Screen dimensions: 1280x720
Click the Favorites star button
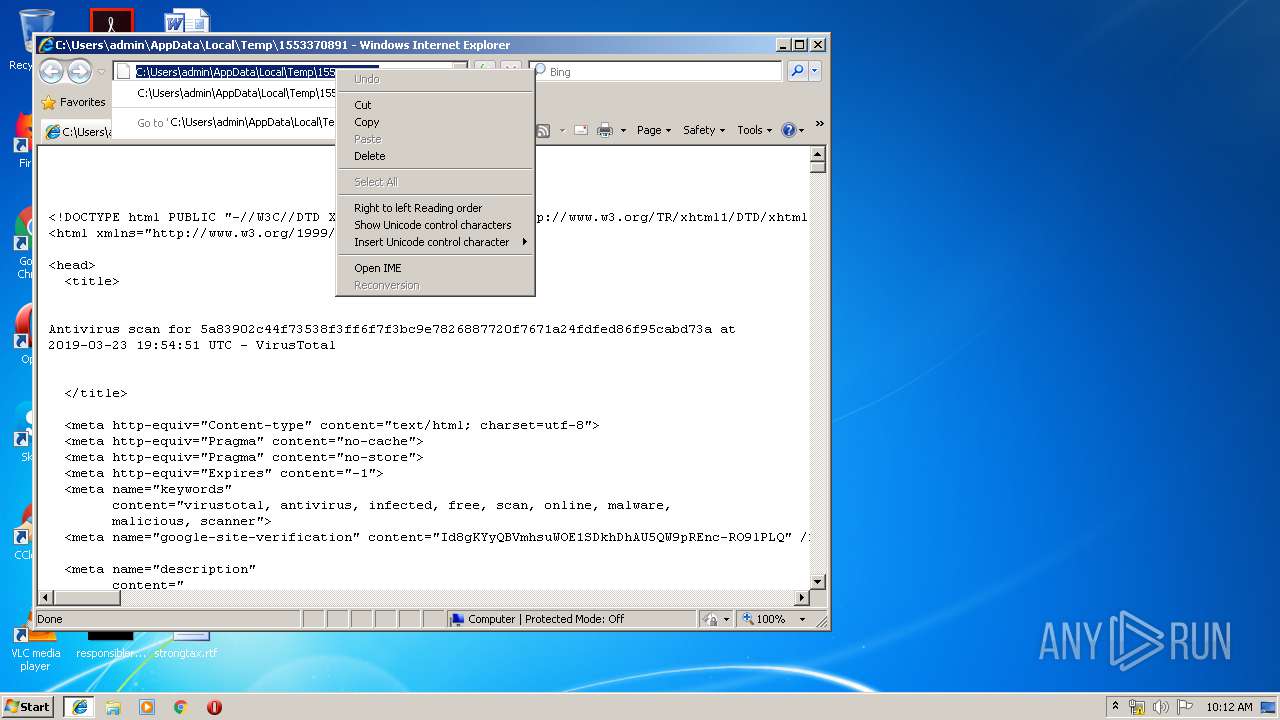pyautogui.click(x=73, y=102)
